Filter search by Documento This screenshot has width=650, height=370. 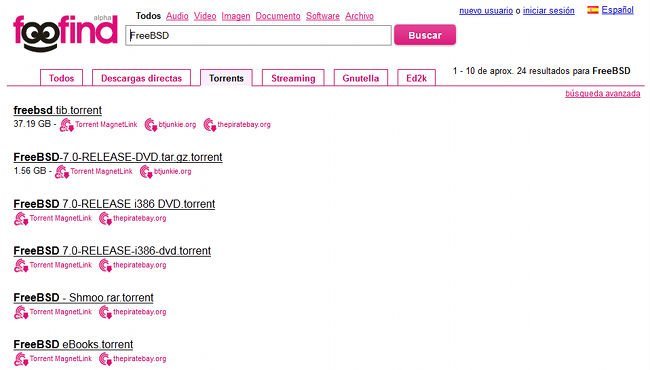(278, 16)
